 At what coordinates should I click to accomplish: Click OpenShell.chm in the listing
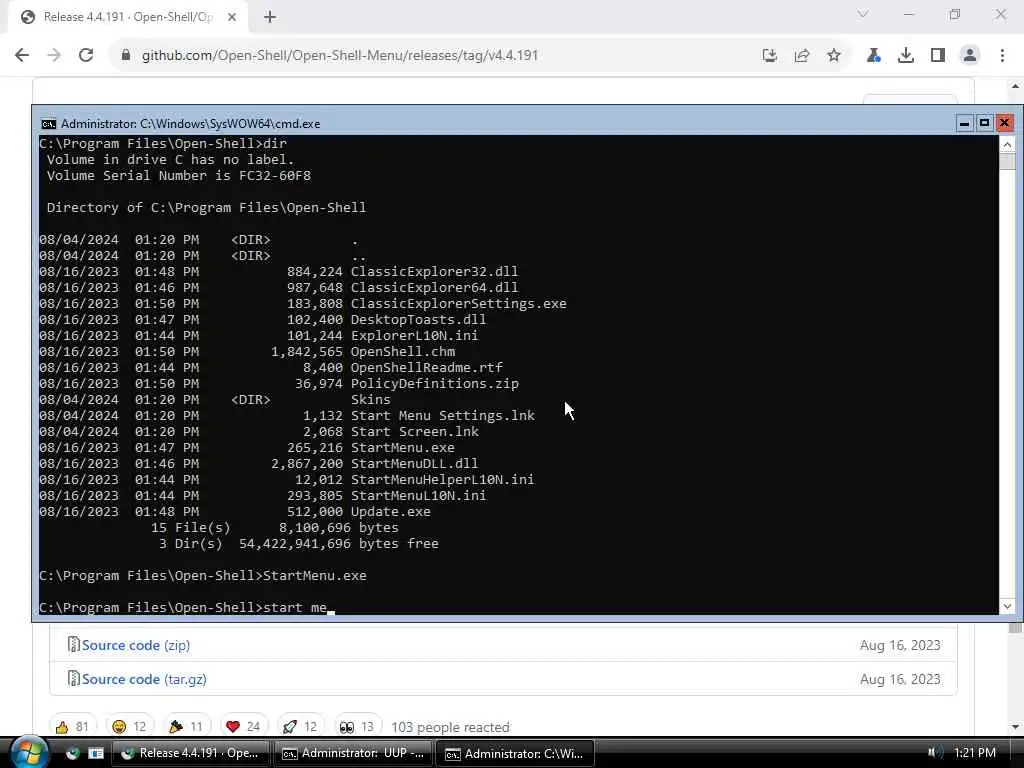(402, 352)
